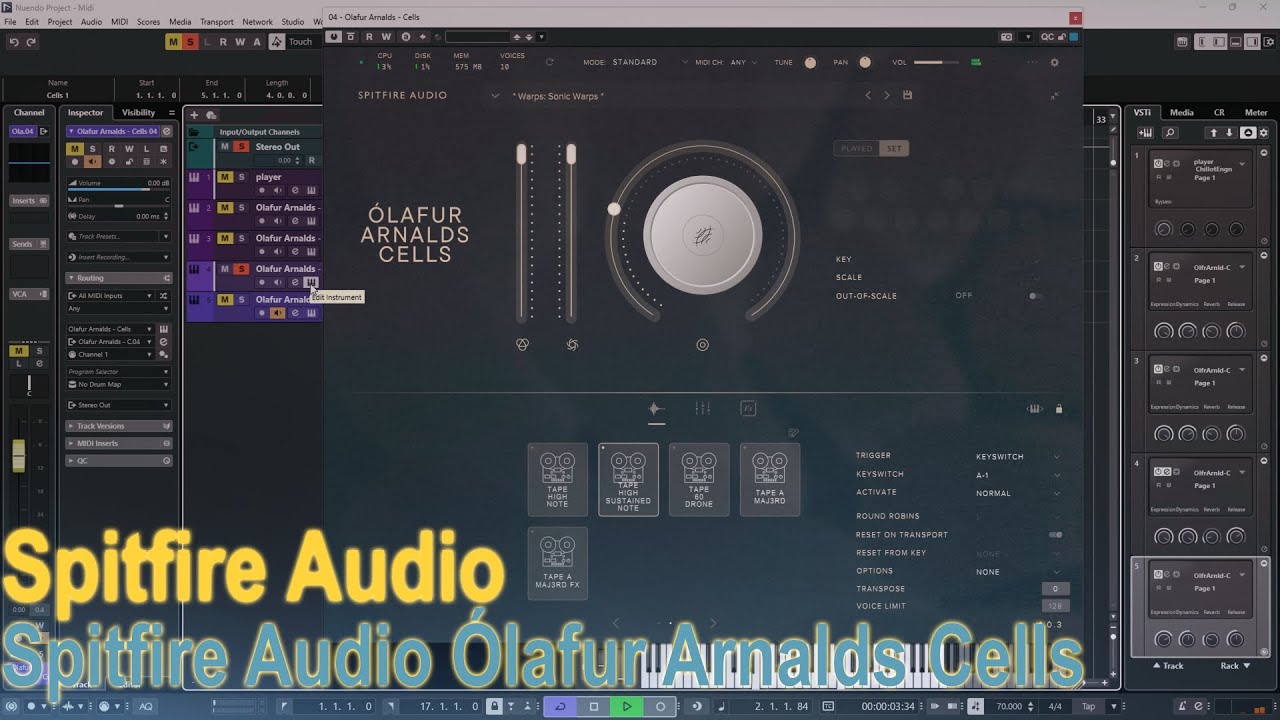Open the Keyswitch A-1 dropdown
1280x720 pixels.
1018,475
